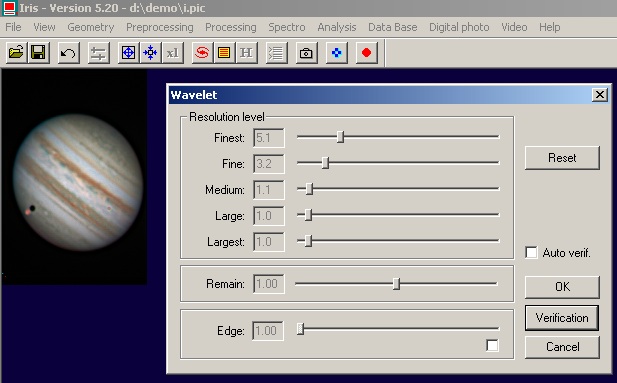Tick the checkbox under Edge slider
This screenshot has height=383, width=617.
[x=492, y=346]
